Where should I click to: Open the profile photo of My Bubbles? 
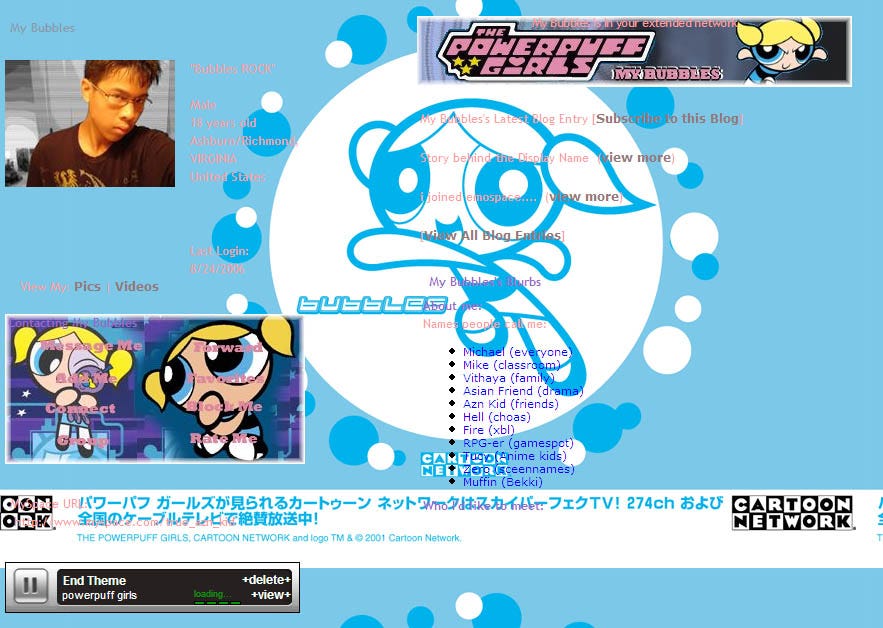pyautogui.click(x=90, y=123)
